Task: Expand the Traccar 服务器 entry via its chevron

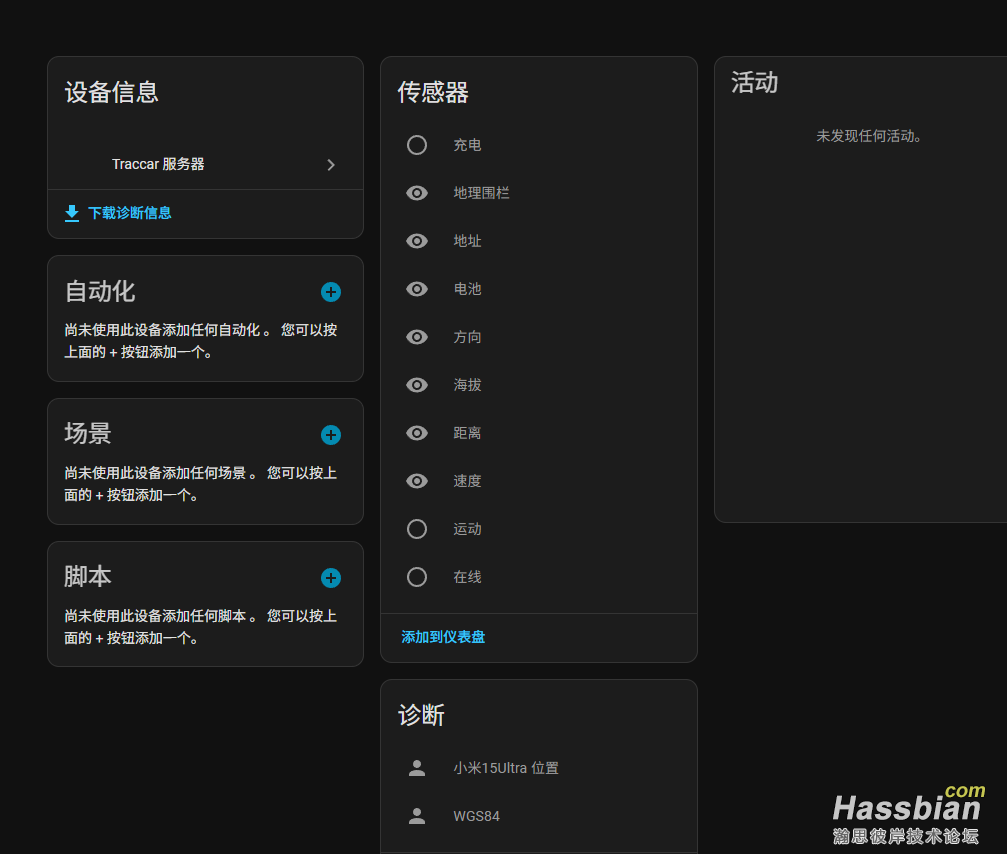Action: tap(330, 165)
